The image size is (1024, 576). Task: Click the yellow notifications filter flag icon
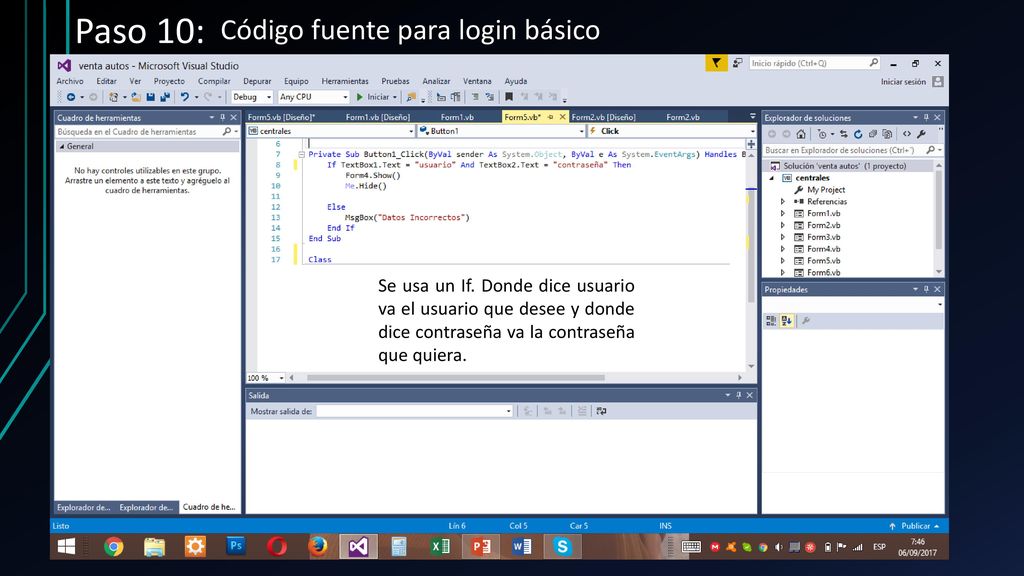coord(716,63)
